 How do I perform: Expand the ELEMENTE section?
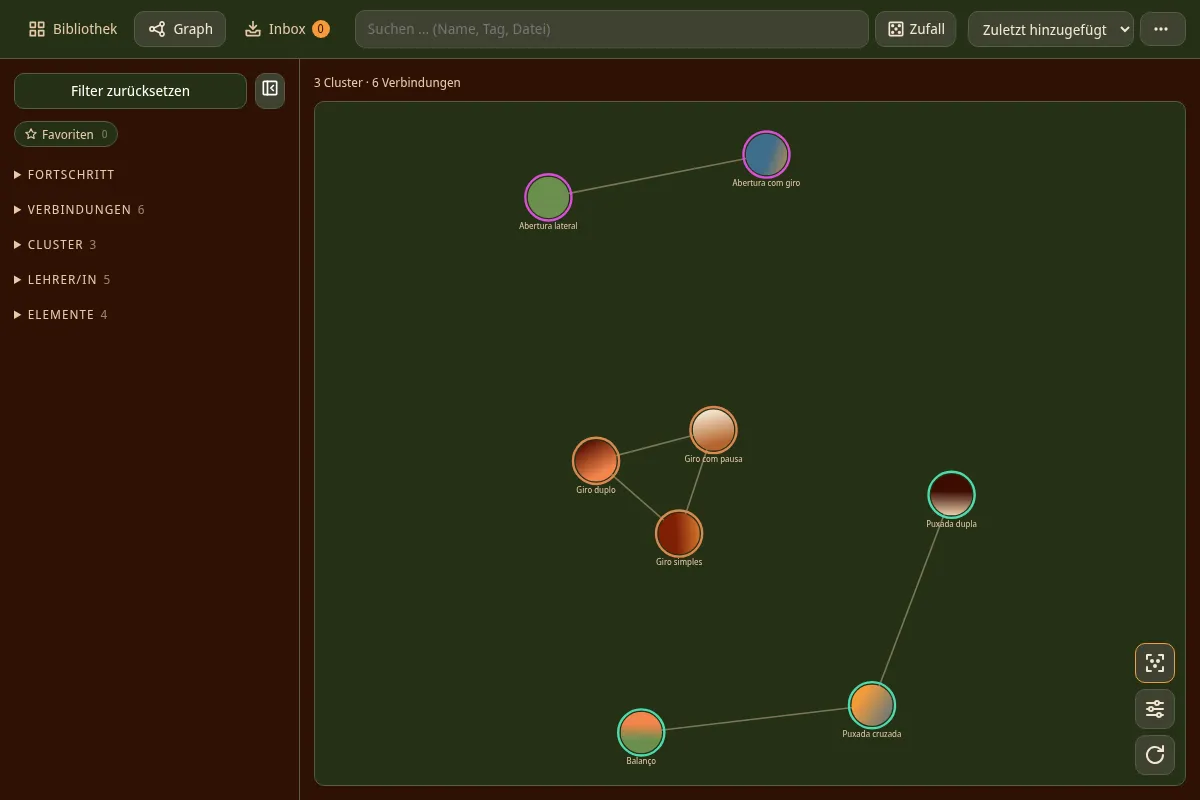coord(61,315)
